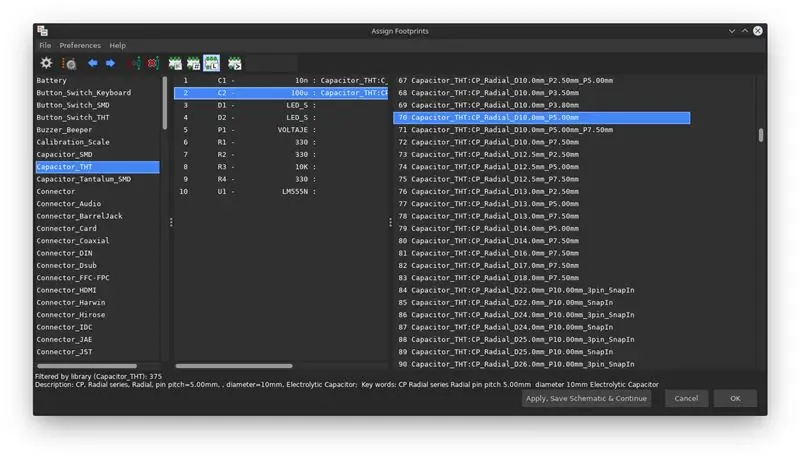Go to previous unassociated symbol
Viewport: 800px width, 458px height.
[93, 63]
